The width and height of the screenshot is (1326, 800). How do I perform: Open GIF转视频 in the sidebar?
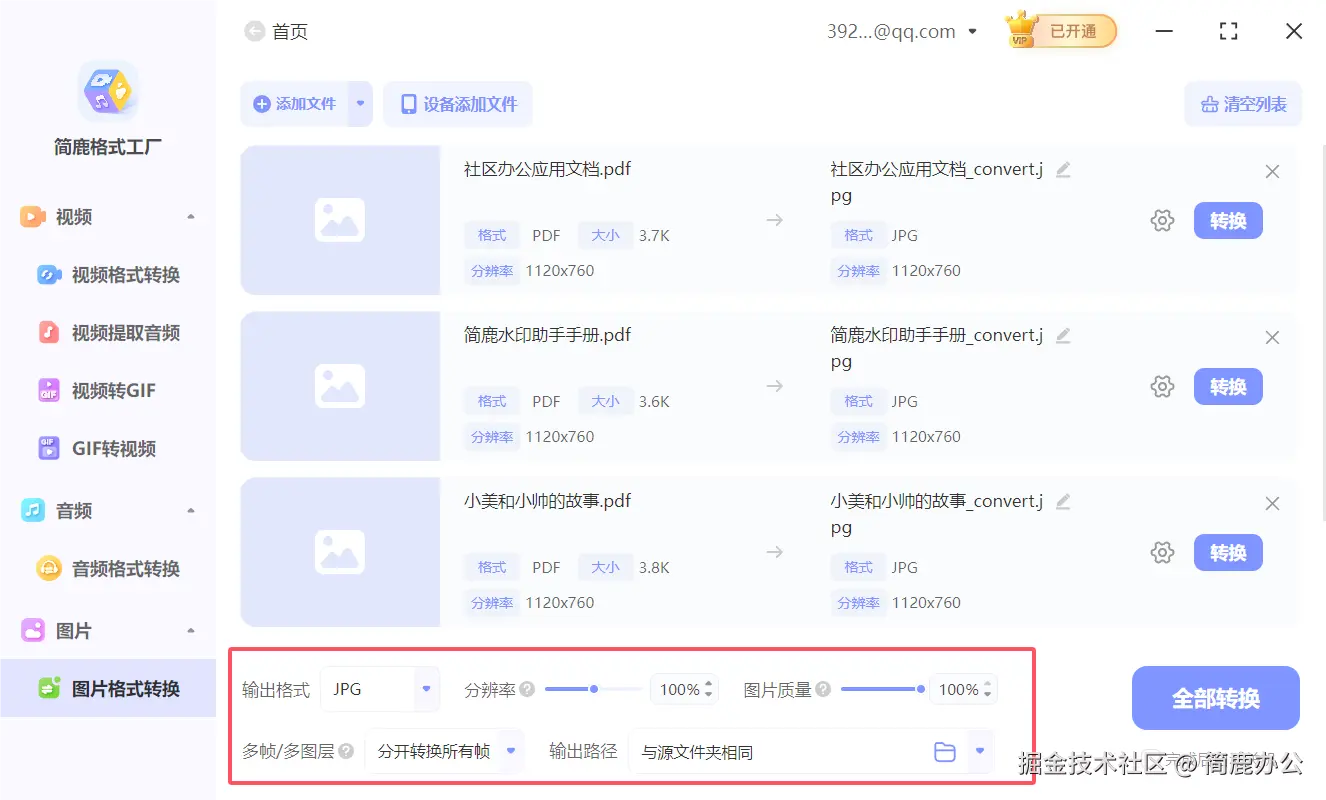point(108,449)
